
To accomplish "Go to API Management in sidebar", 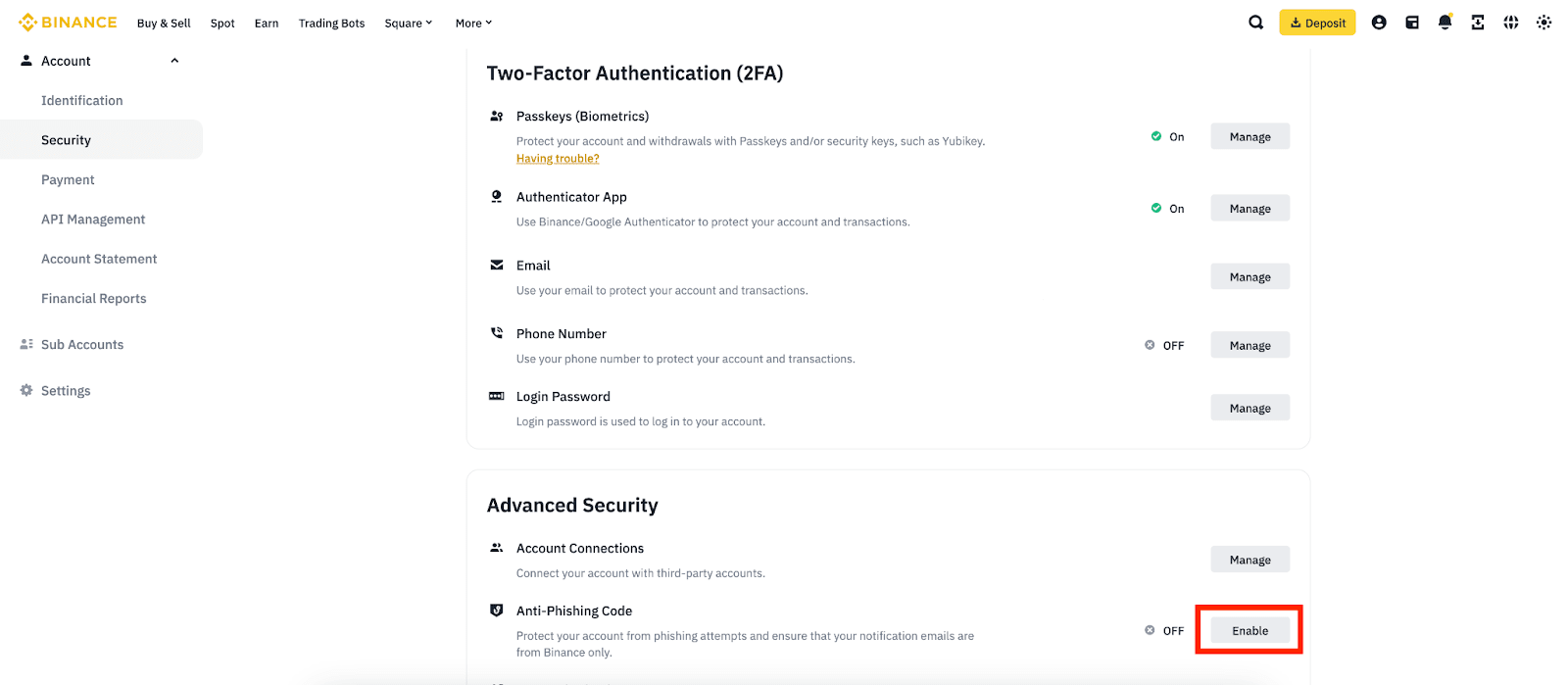I will (x=93, y=220).
